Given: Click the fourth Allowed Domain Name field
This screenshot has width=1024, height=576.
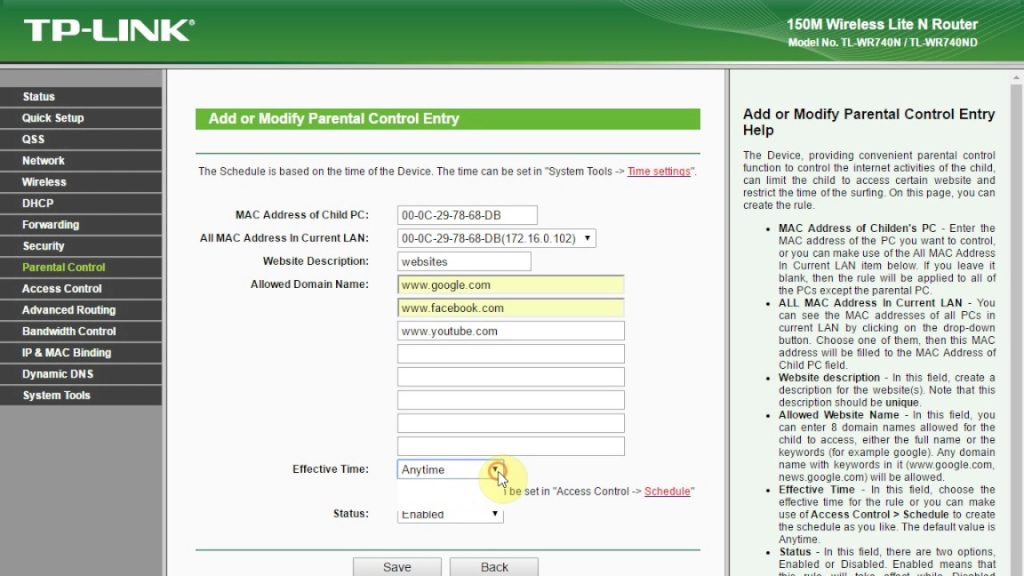Looking at the screenshot, I should pyautogui.click(x=511, y=354).
